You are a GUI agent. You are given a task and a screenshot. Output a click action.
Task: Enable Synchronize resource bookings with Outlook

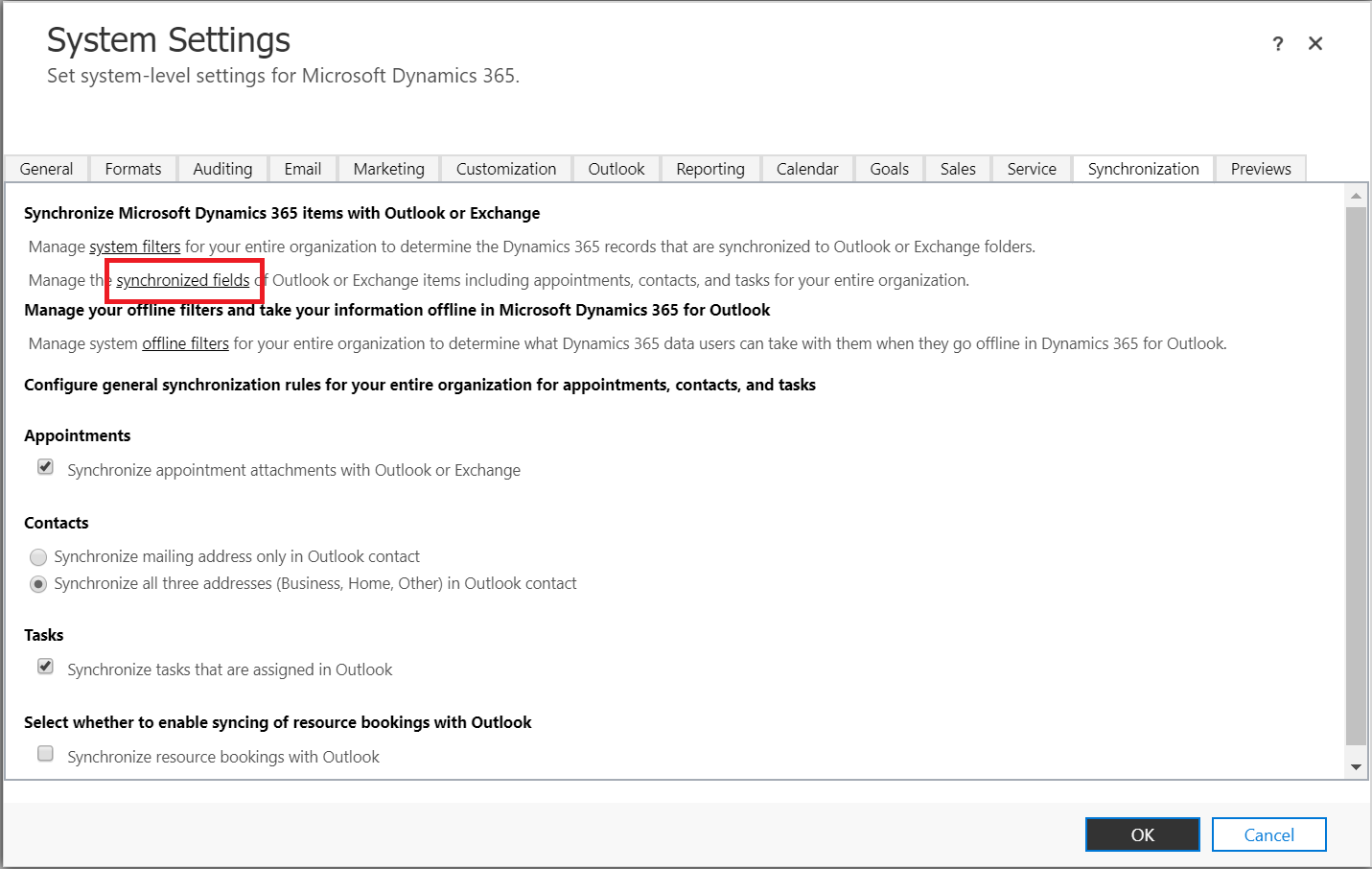(45, 754)
